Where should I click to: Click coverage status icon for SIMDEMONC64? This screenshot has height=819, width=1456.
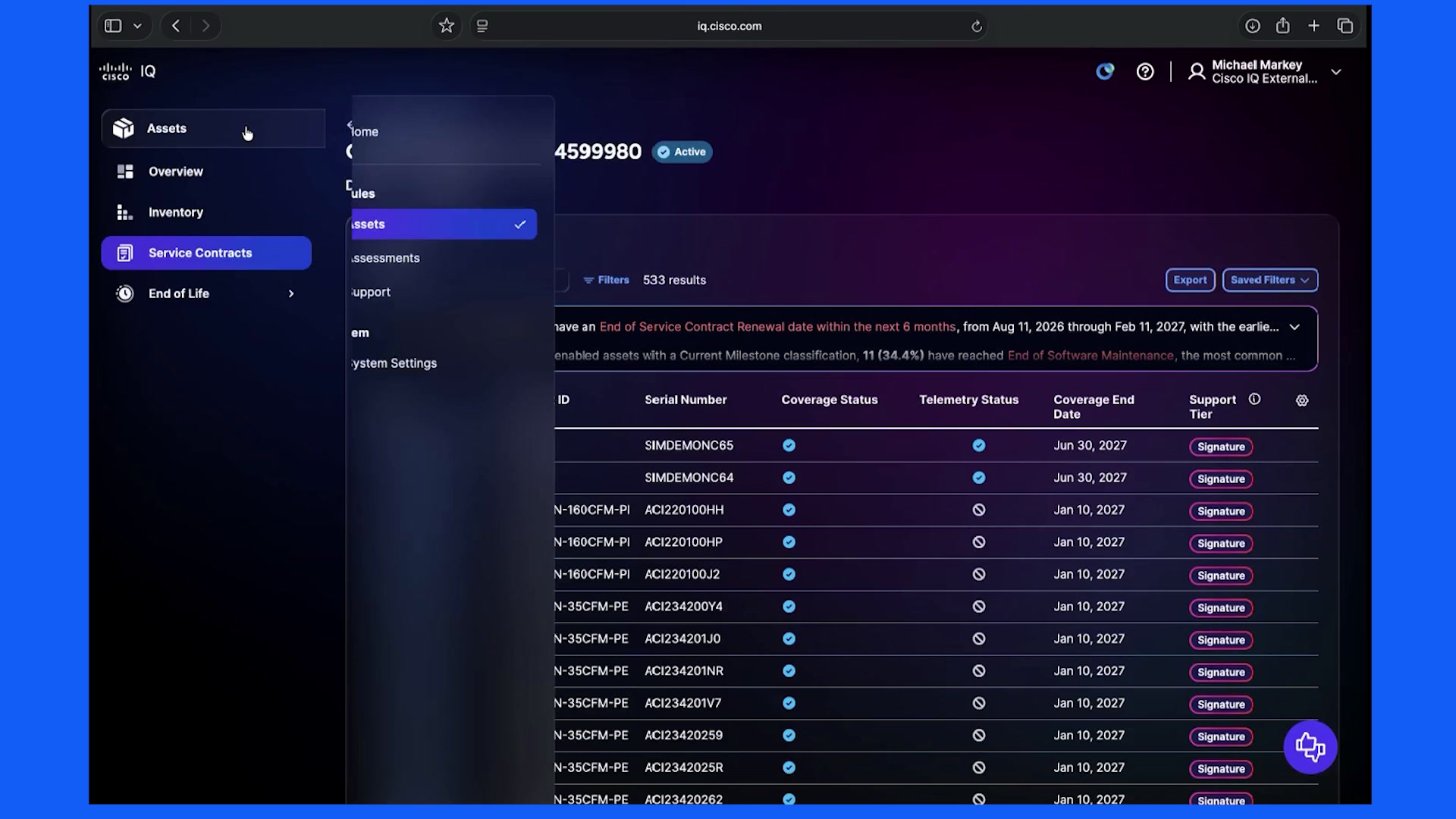pyautogui.click(x=789, y=478)
